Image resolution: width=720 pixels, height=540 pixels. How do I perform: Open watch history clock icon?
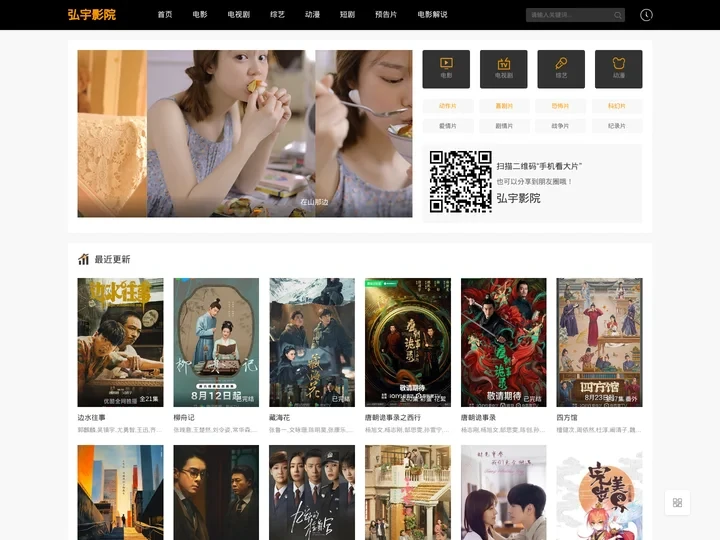tap(646, 15)
